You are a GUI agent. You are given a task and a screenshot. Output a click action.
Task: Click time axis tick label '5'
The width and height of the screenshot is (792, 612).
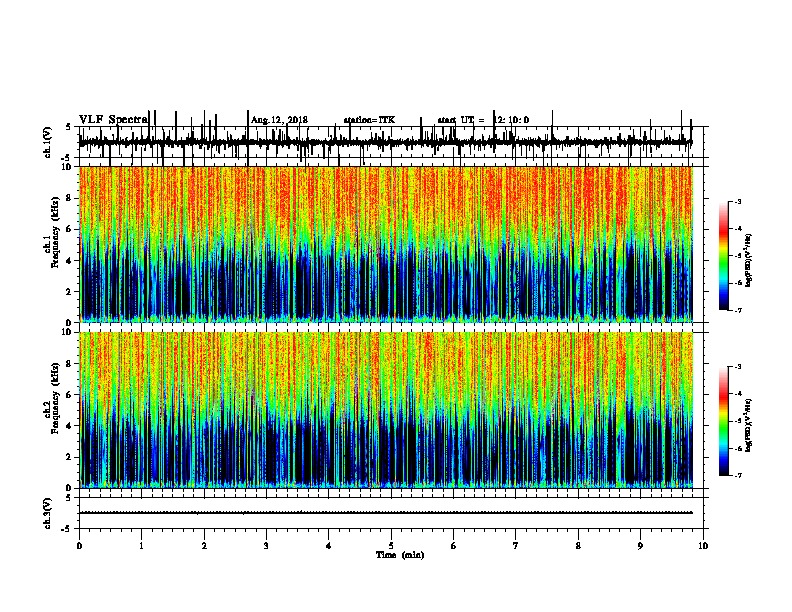[x=391, y=545]
